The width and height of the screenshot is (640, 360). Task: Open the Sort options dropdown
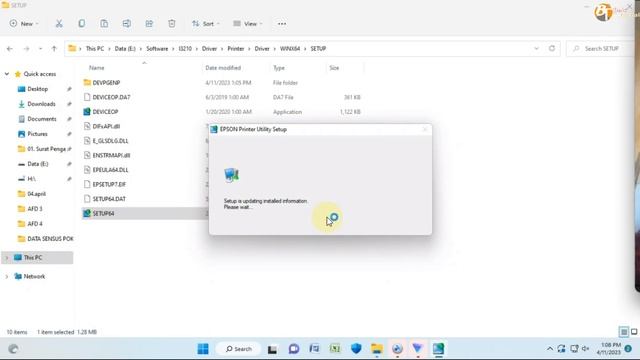pos(206,24)
